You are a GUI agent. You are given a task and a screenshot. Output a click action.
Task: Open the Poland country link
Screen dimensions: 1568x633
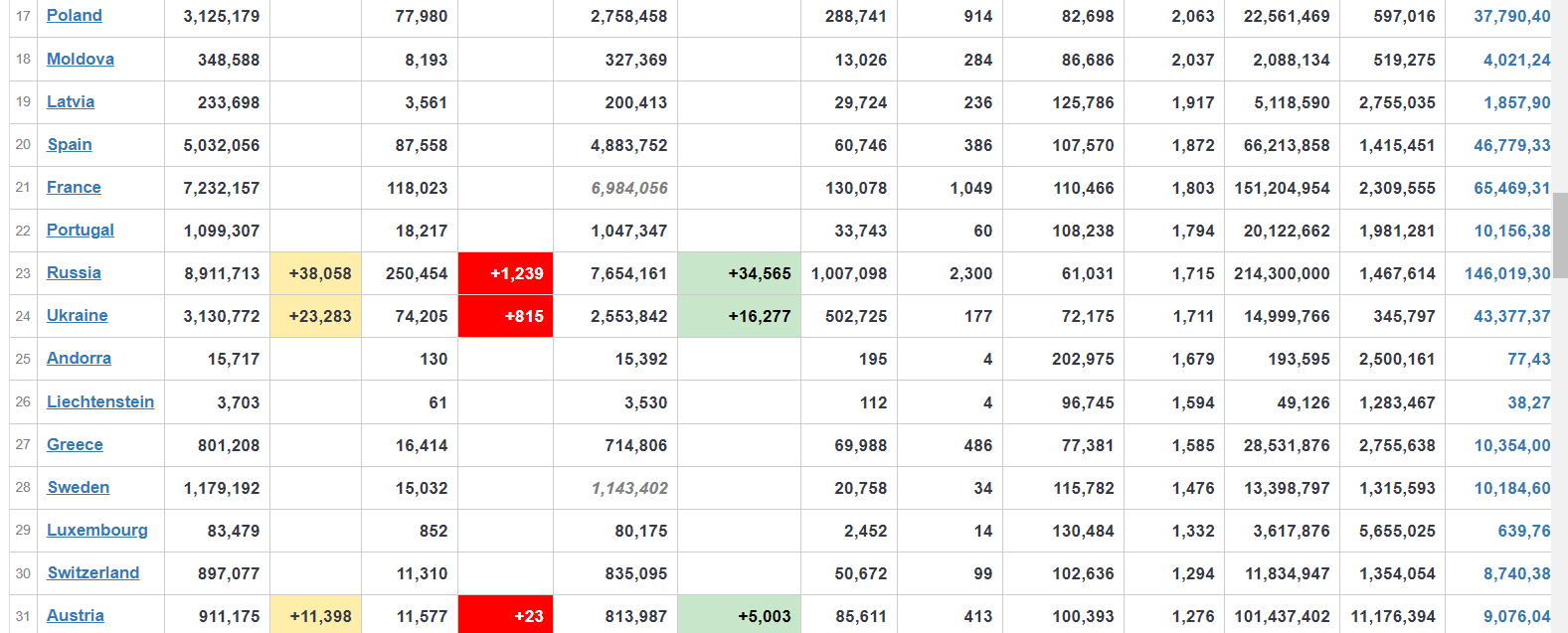(75, 16)
